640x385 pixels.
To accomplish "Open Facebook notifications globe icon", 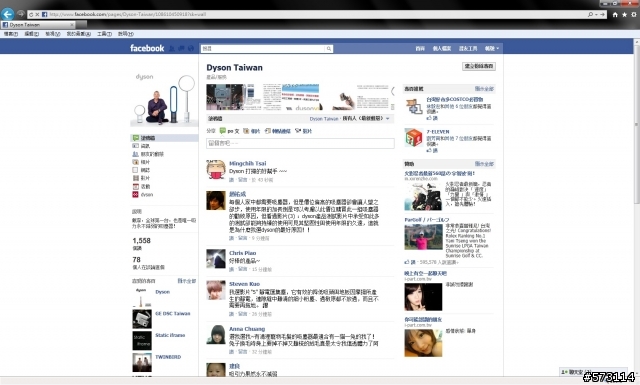I will point(191,48).
